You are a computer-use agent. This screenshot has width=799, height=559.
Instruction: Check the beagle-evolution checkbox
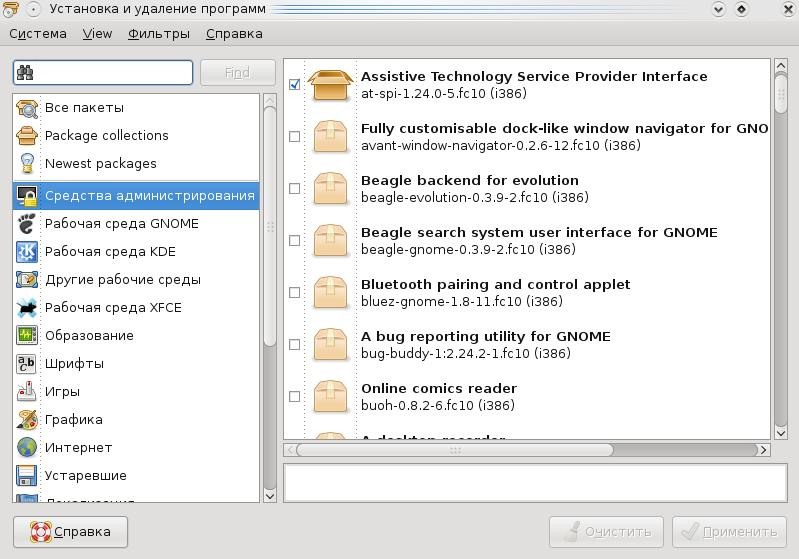(x=295, y=189)
